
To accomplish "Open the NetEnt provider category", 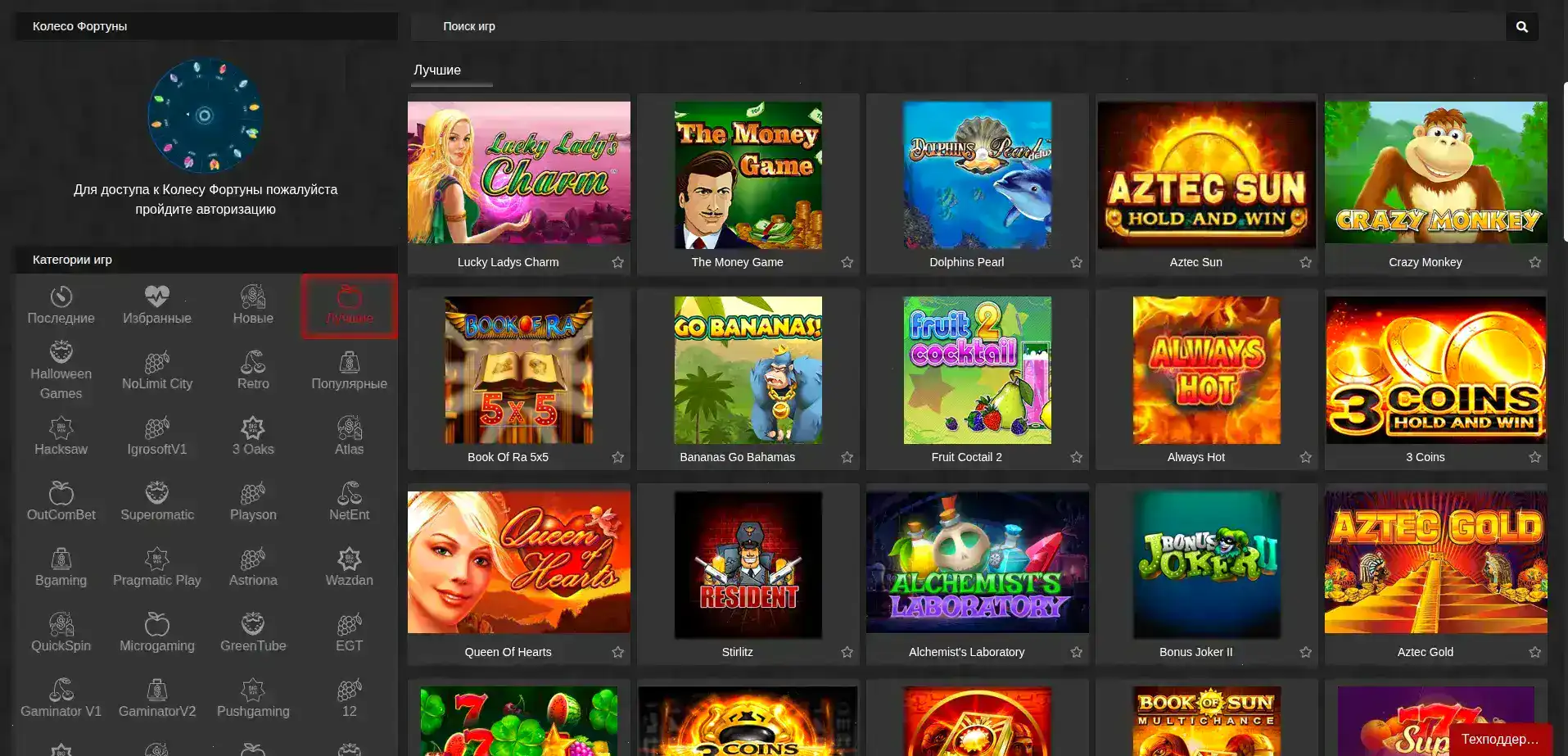I will point(349,501).
